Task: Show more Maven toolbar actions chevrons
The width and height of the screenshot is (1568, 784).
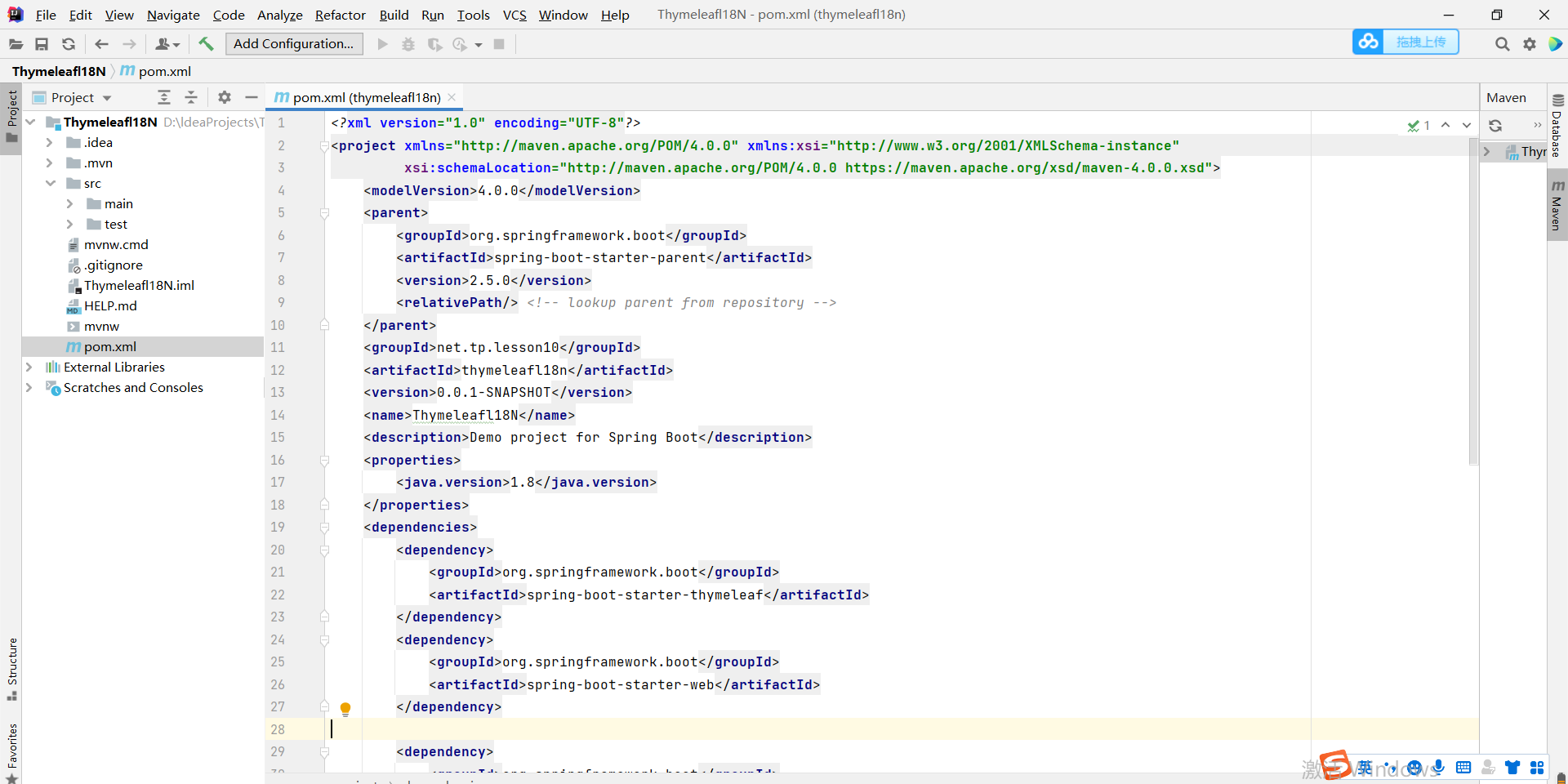Action: (x=1537, y=125)
